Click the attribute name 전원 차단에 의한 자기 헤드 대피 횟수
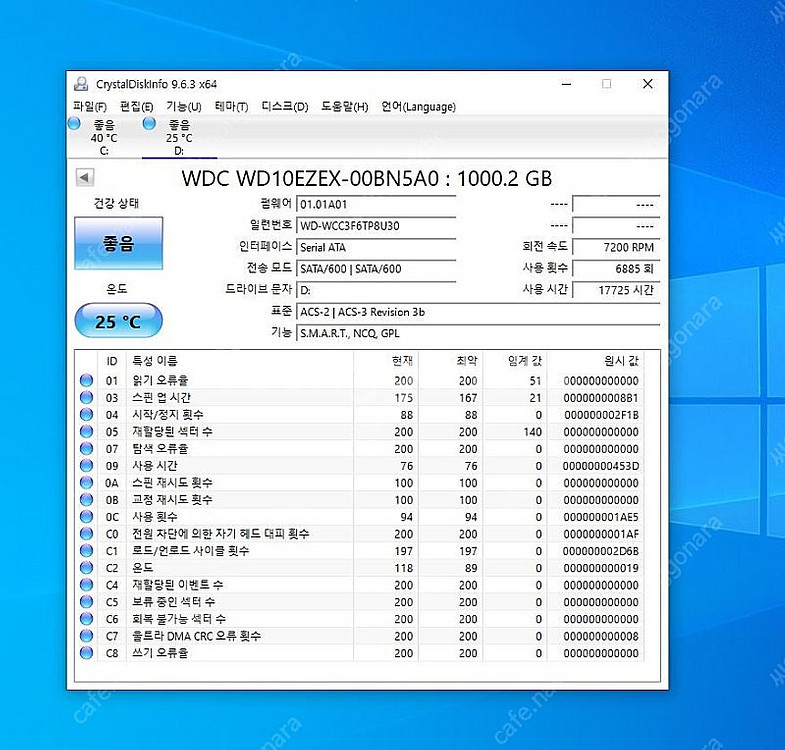 coord(221,534)
